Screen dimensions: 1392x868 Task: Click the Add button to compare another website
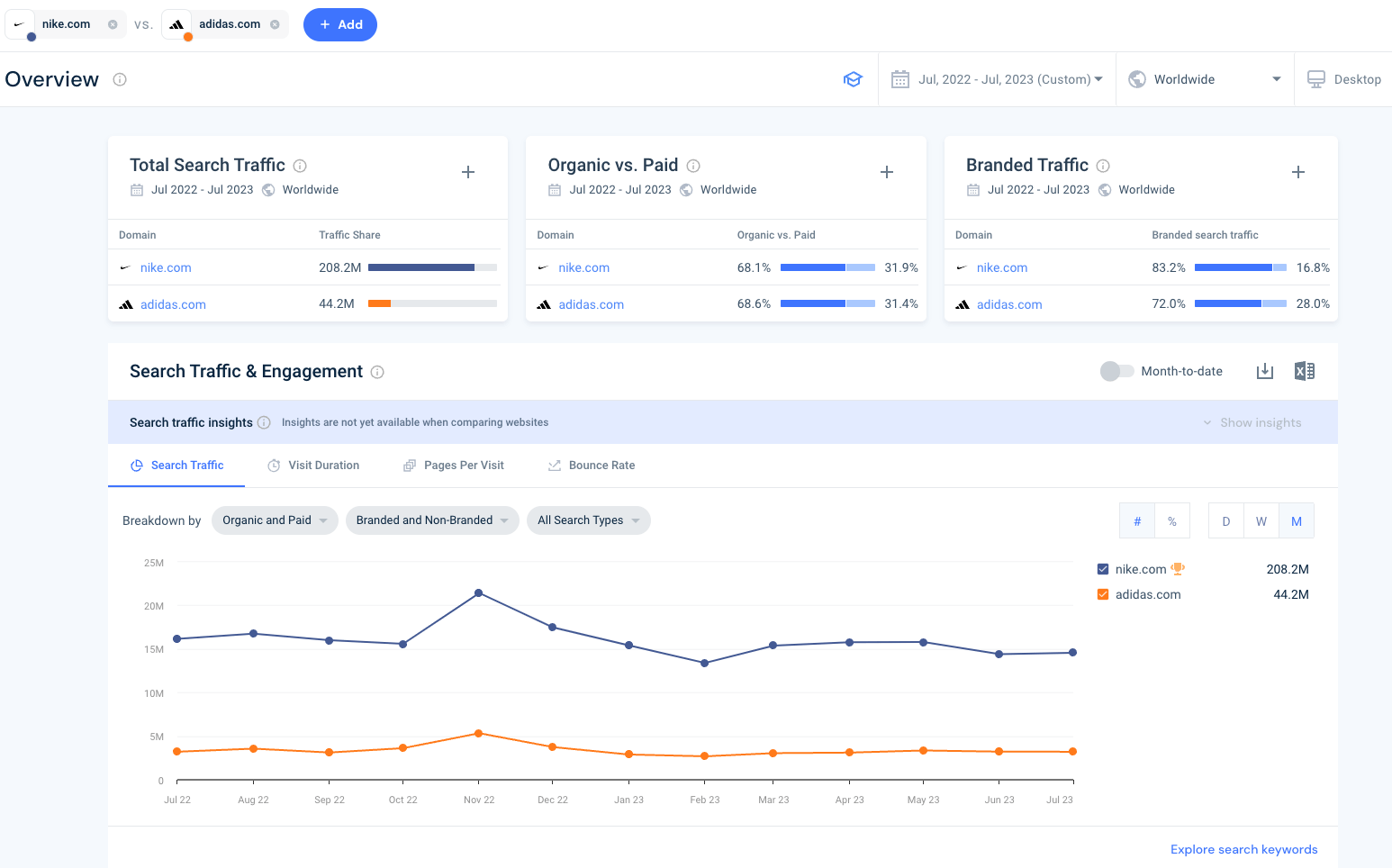[339, 24]
